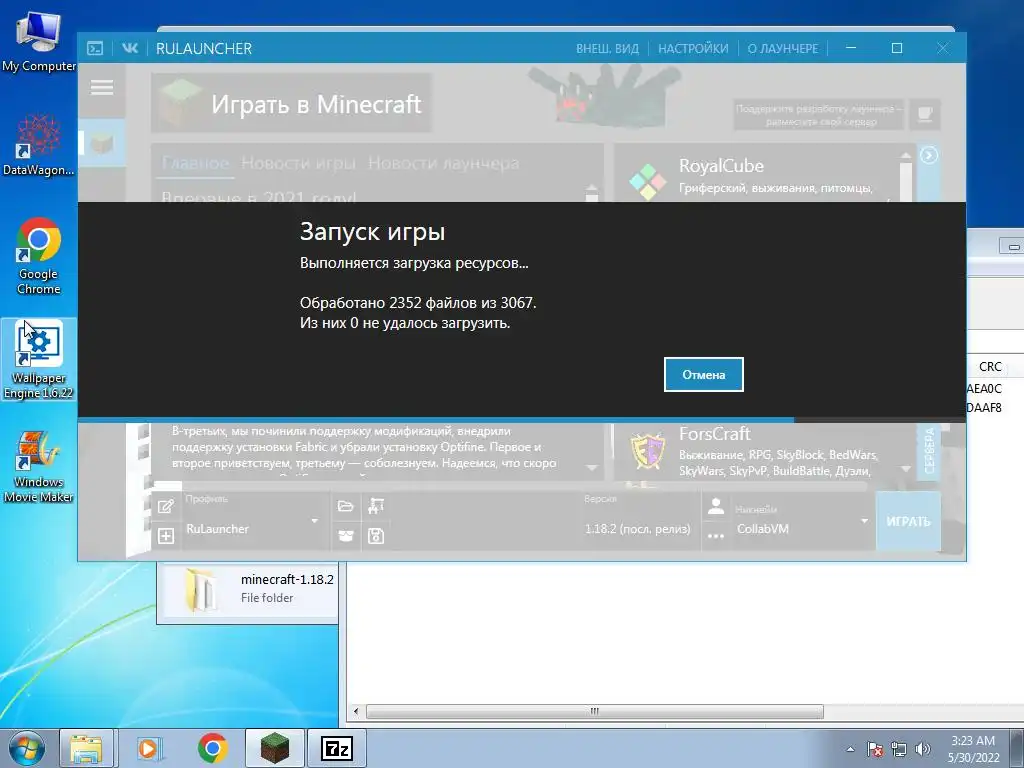Expand the CollabVM nickname dropdown
The height and width of the screenshot is (768, 1024).
tap(864, 521)
